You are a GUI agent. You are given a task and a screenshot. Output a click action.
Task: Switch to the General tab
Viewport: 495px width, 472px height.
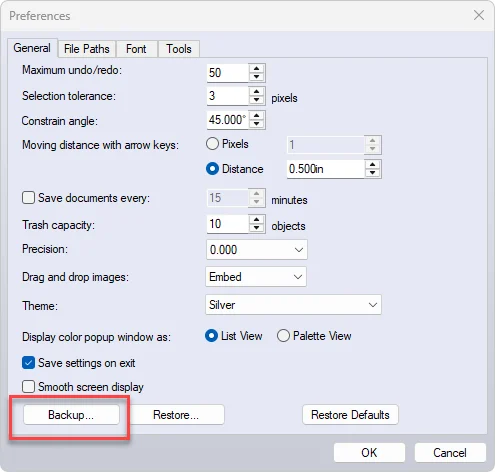pos(32,48)
